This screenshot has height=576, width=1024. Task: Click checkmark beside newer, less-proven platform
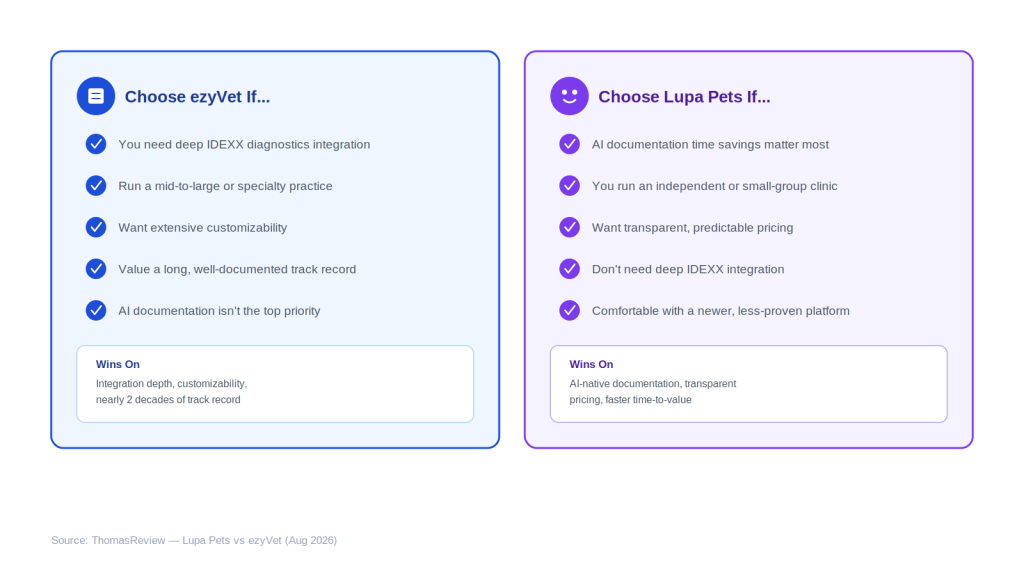point(569,310)
